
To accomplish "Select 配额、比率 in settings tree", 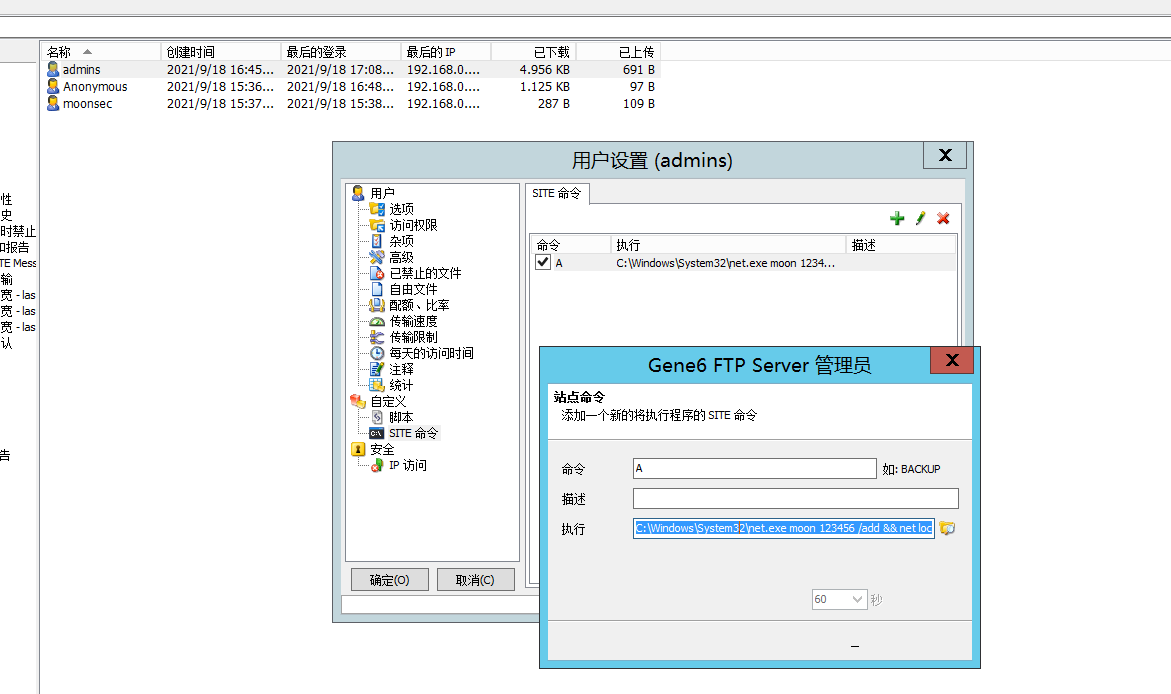I will (419, 305).
